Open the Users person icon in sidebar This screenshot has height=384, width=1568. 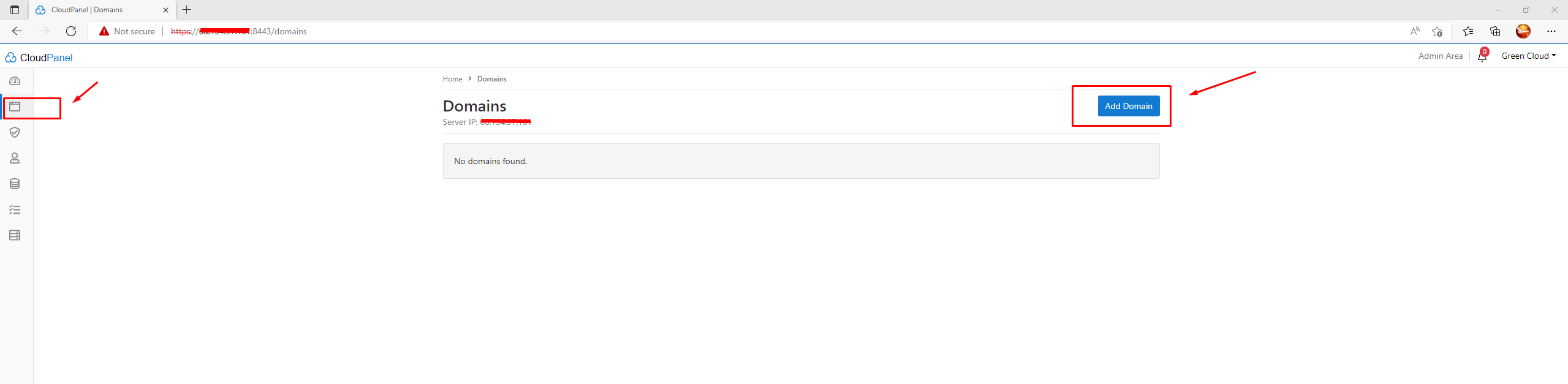point(15,158)
